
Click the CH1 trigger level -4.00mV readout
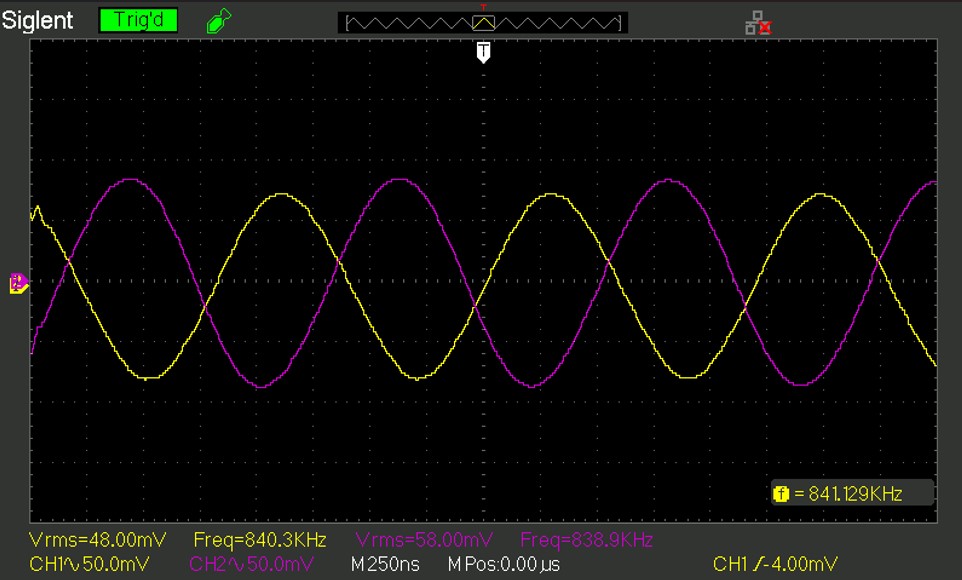pos(775,563)
